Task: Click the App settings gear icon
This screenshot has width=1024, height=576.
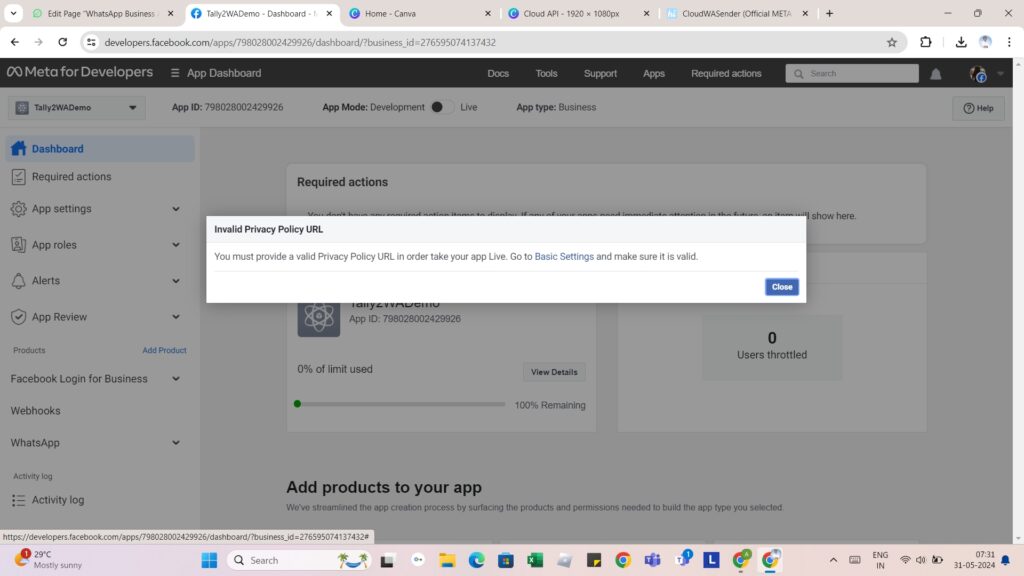Action: 18,209
